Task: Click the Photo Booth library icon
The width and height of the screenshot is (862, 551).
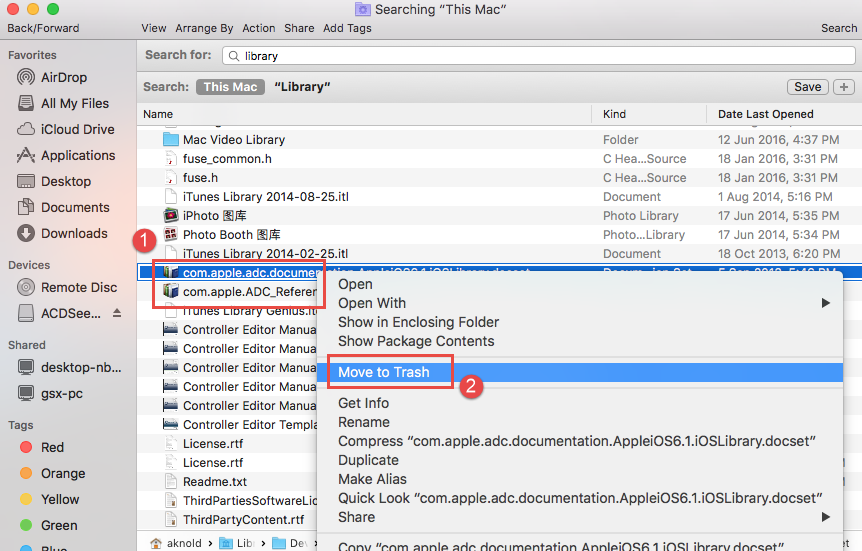Action: pos(170,234)
